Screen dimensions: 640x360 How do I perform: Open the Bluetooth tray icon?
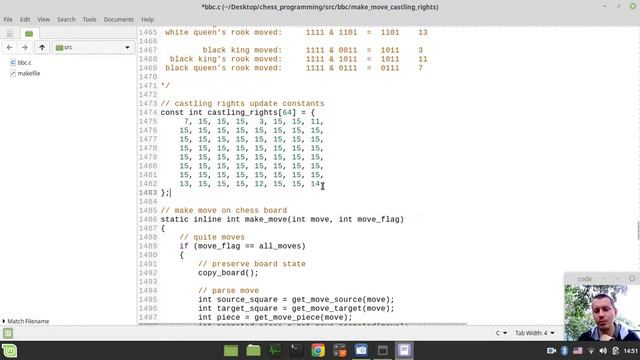point(564,351)
